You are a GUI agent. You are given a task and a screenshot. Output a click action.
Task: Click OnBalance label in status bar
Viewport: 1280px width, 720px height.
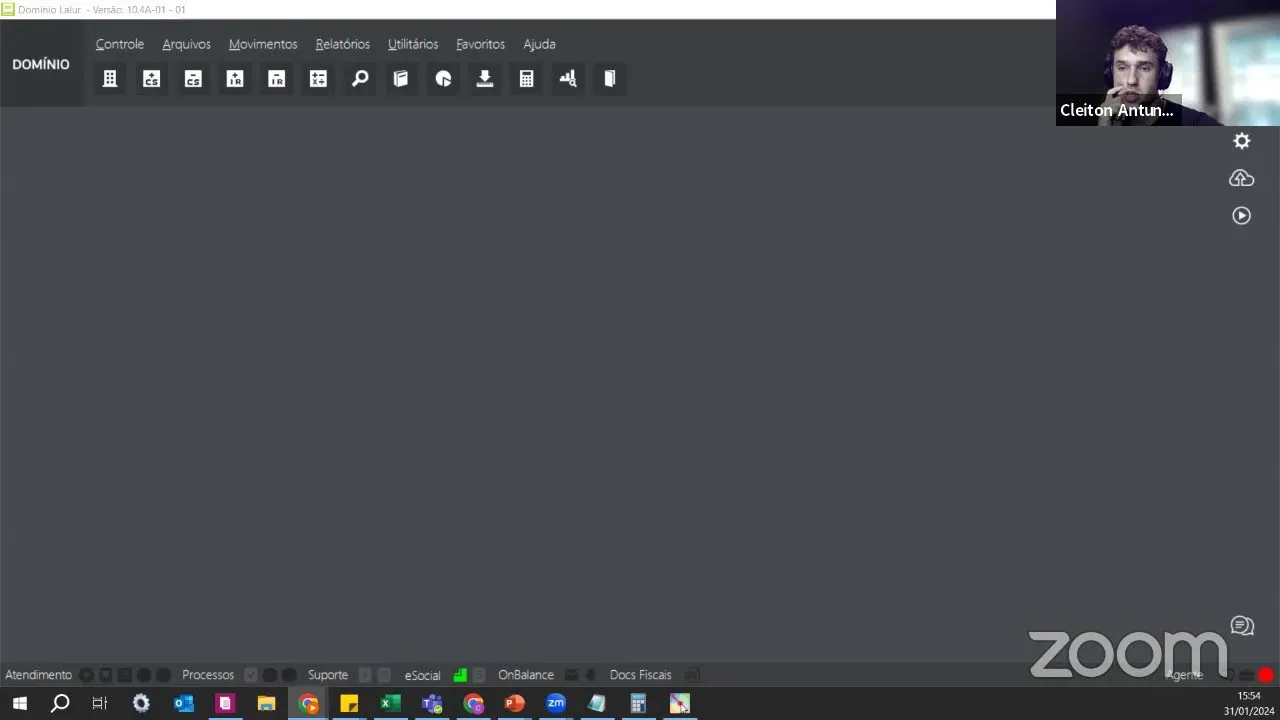(x=526, y=675)
